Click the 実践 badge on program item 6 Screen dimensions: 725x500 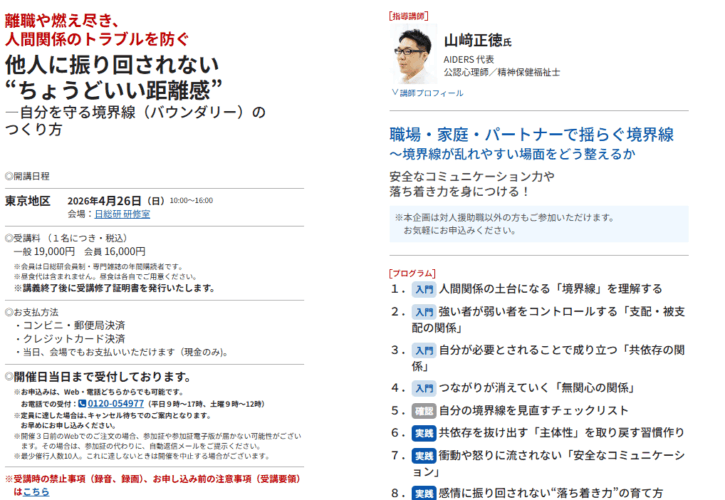(x=423, y=433)
